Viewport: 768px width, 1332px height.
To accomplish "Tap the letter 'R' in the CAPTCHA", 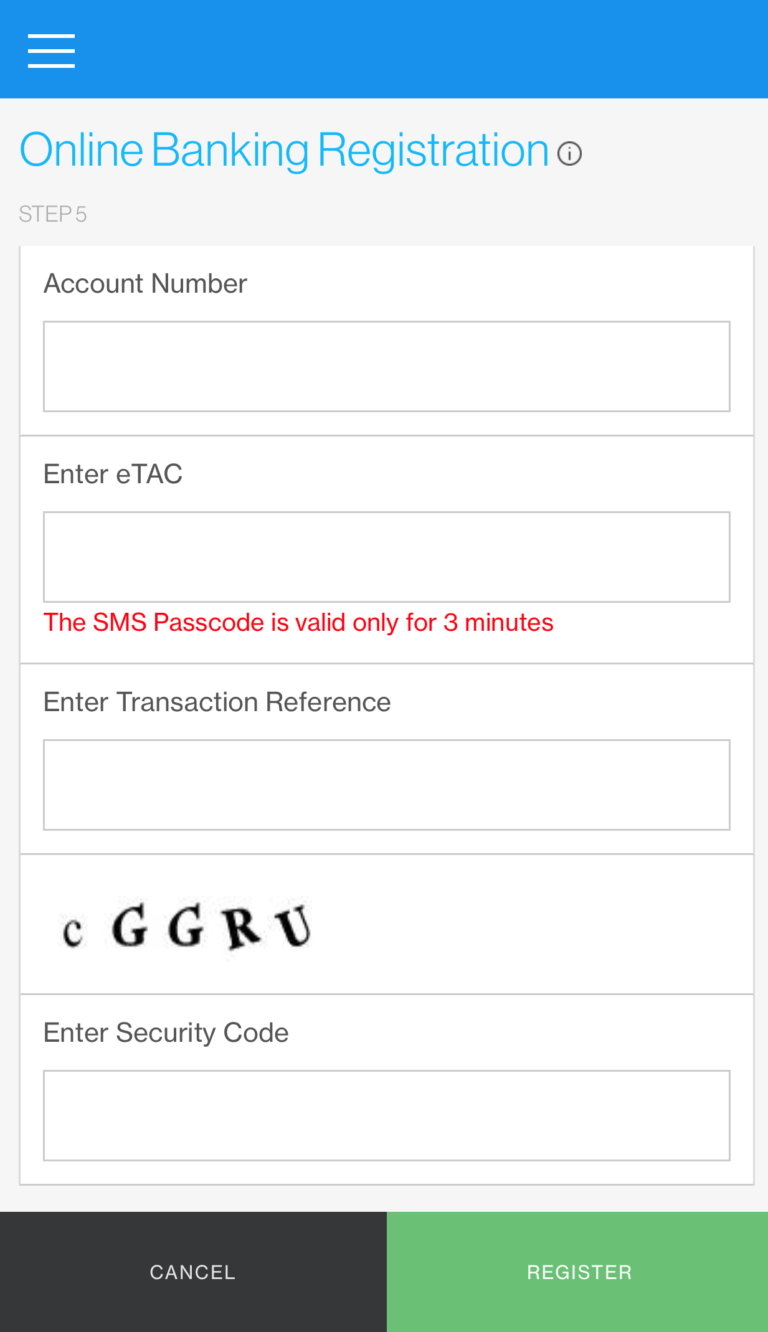I will (x=241, y=928).
